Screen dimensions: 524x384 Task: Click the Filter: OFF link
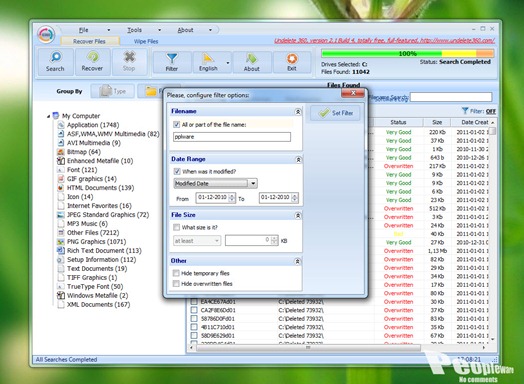[x=491, y=111]
